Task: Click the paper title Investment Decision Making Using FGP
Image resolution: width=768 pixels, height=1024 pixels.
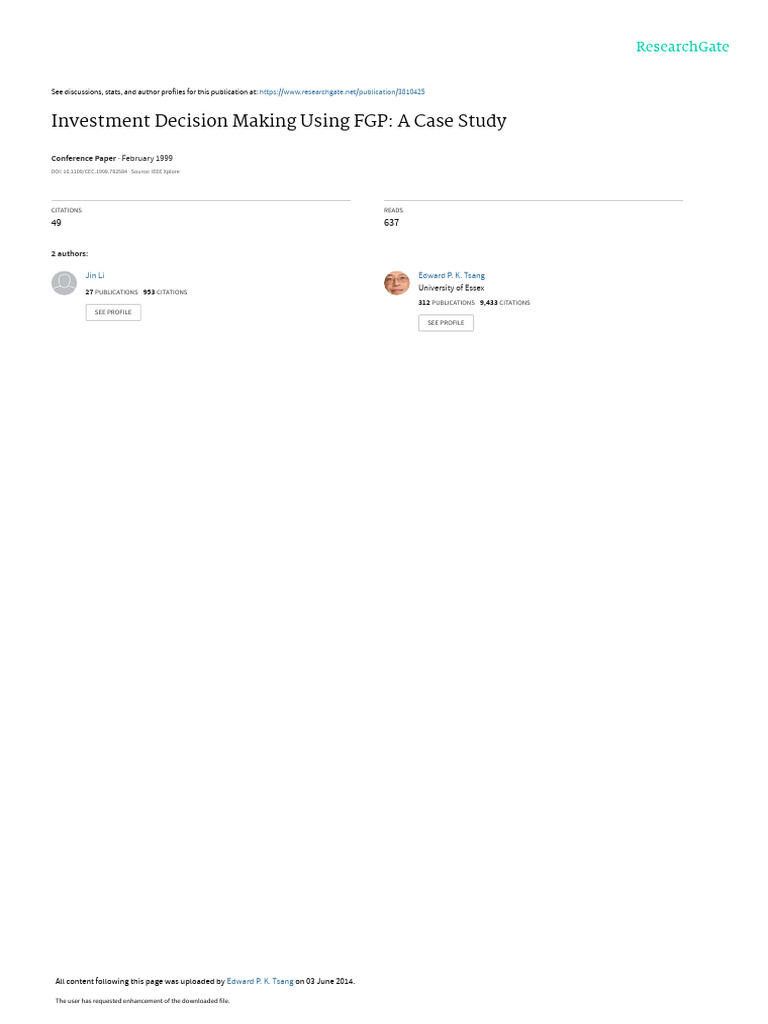Action: [279, 121]
